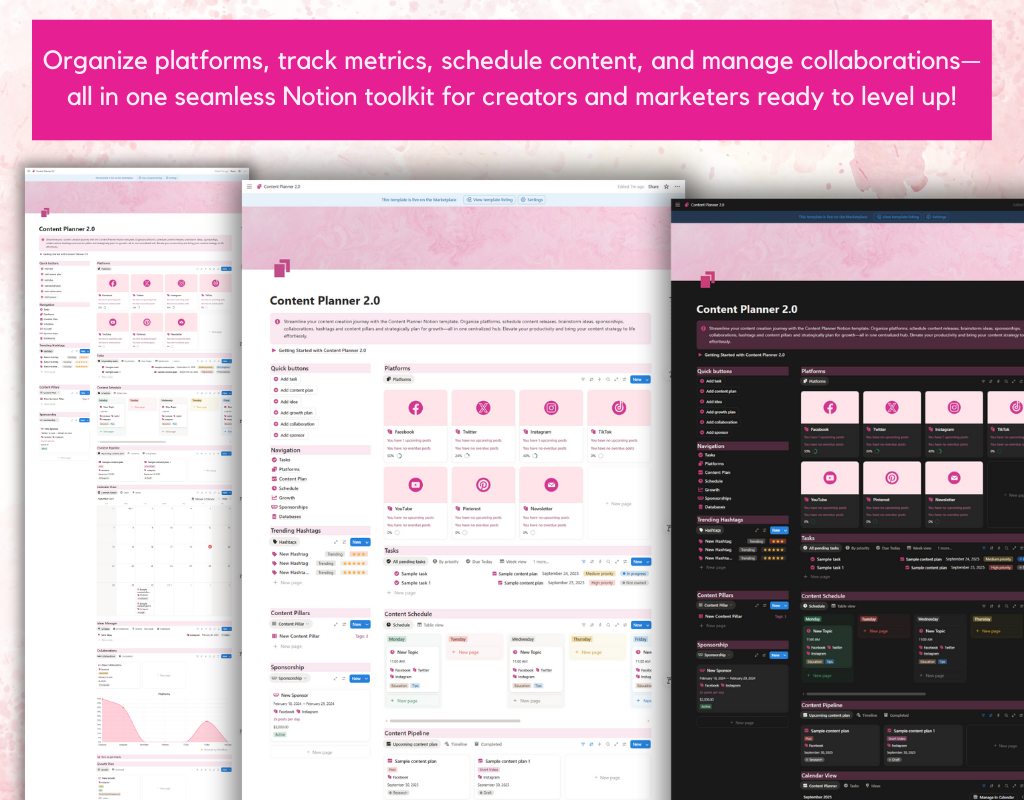Click the Add sponsor quick button in the middle window

tap(289, 435)
